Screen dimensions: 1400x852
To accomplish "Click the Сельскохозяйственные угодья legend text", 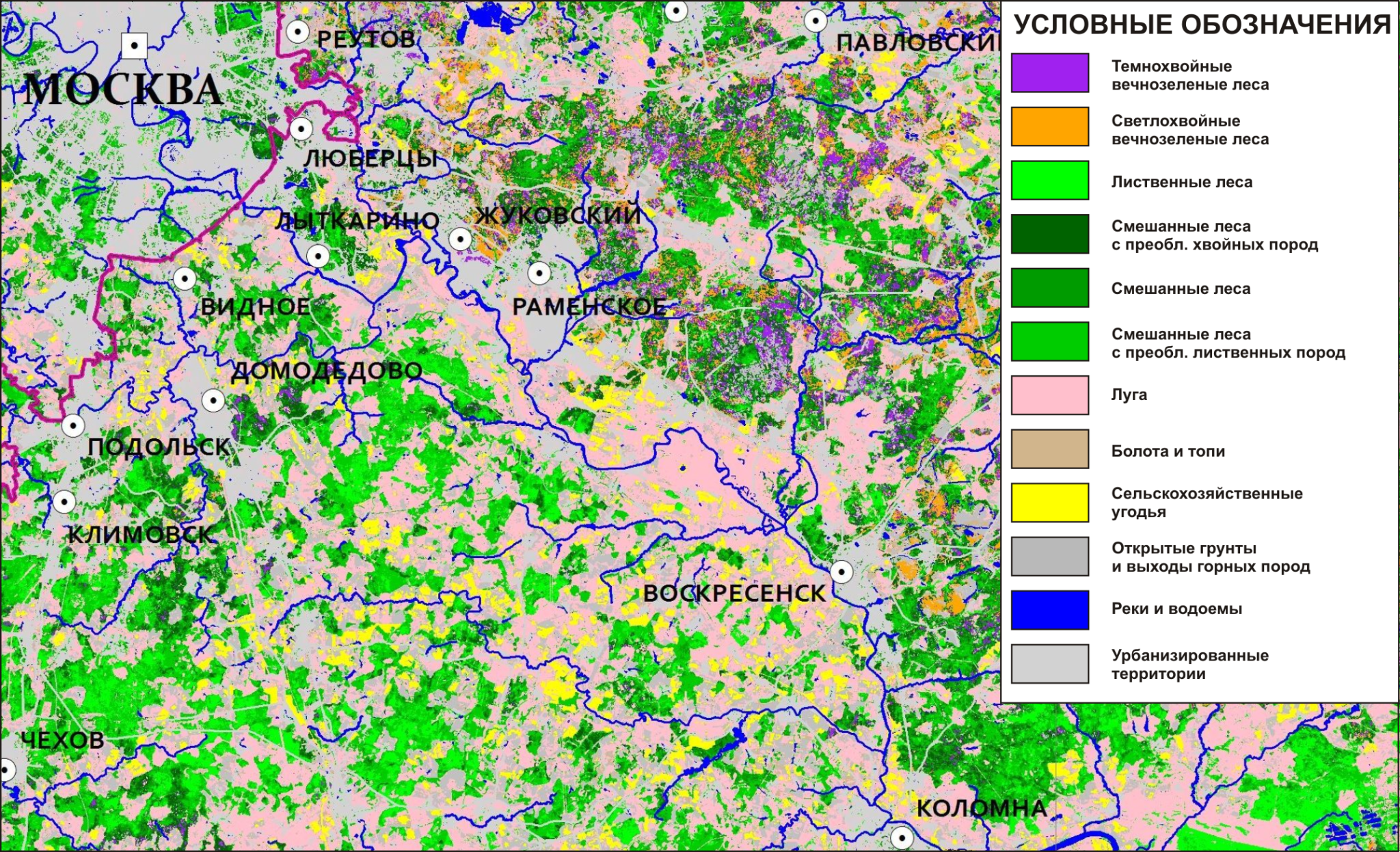I will tap(1207, 503).
